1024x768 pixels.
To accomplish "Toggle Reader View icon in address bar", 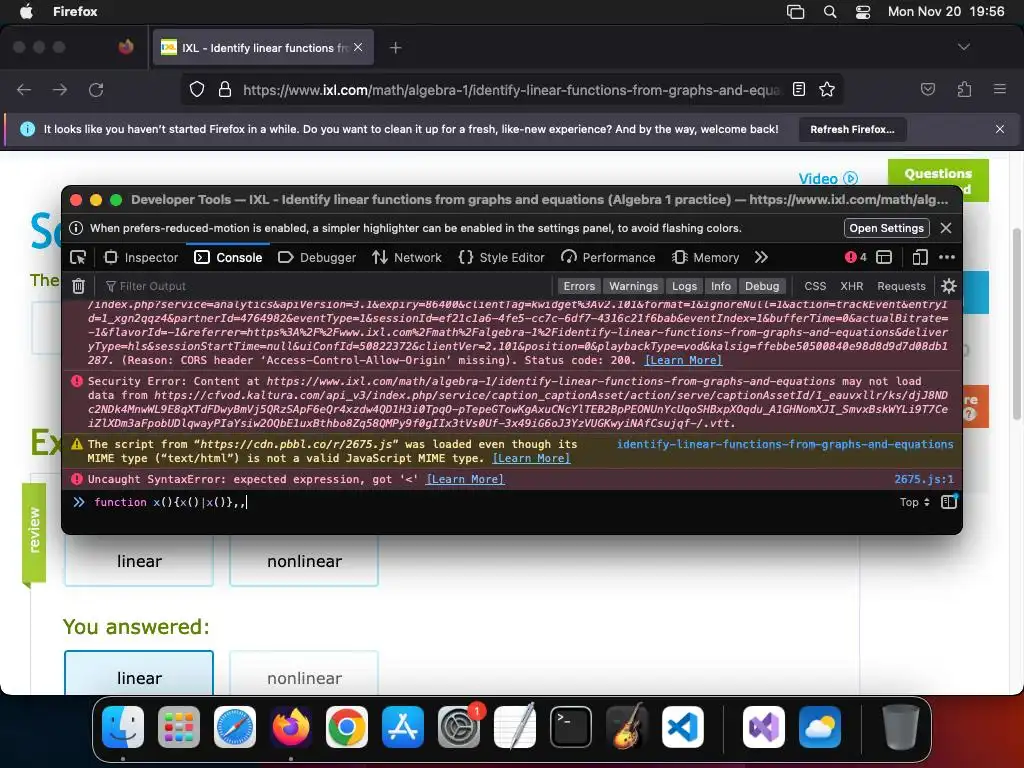I will point(799,89).
